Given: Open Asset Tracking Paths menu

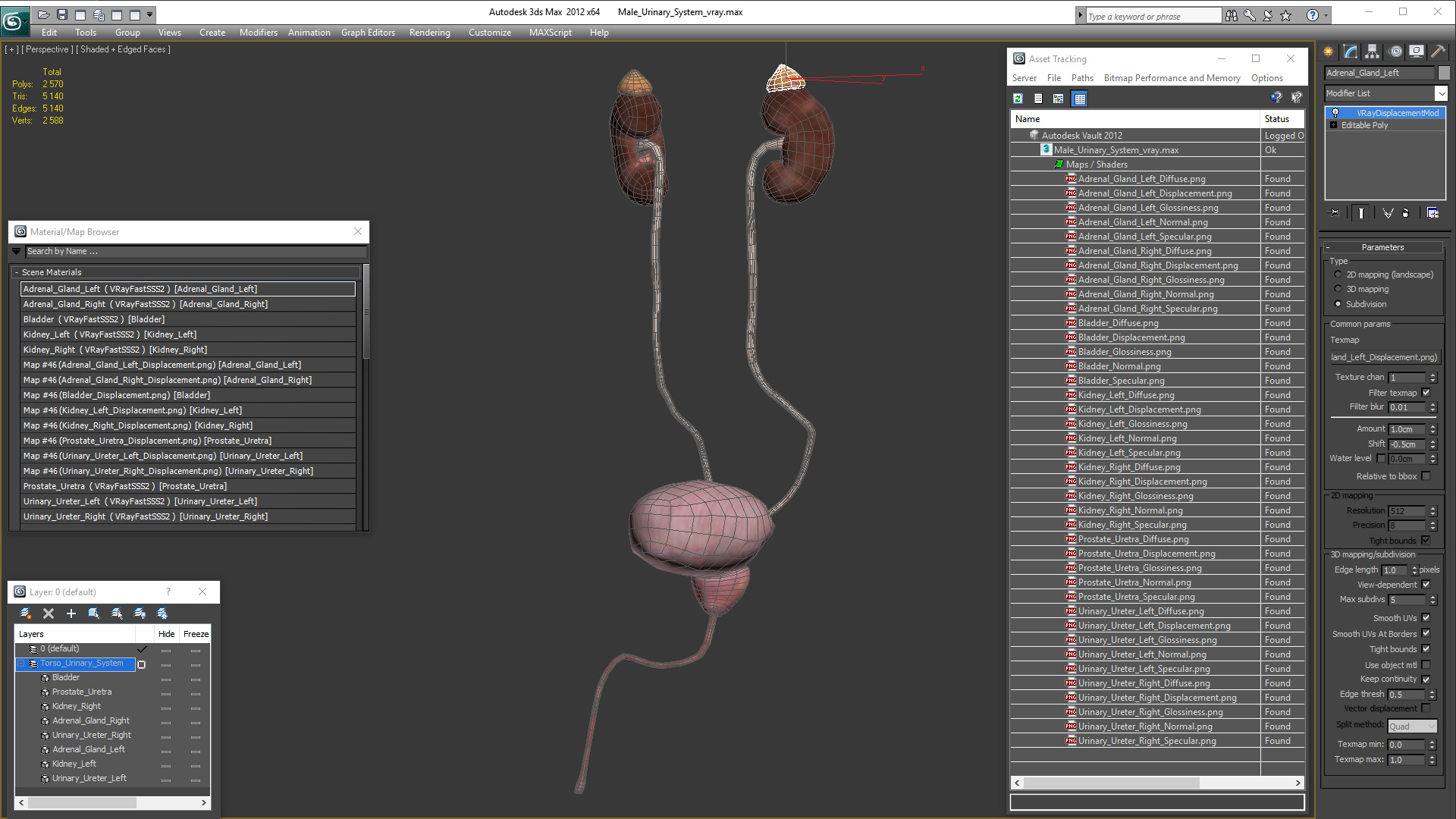Looking at the screenshot, I should [x=1082, y=78].
